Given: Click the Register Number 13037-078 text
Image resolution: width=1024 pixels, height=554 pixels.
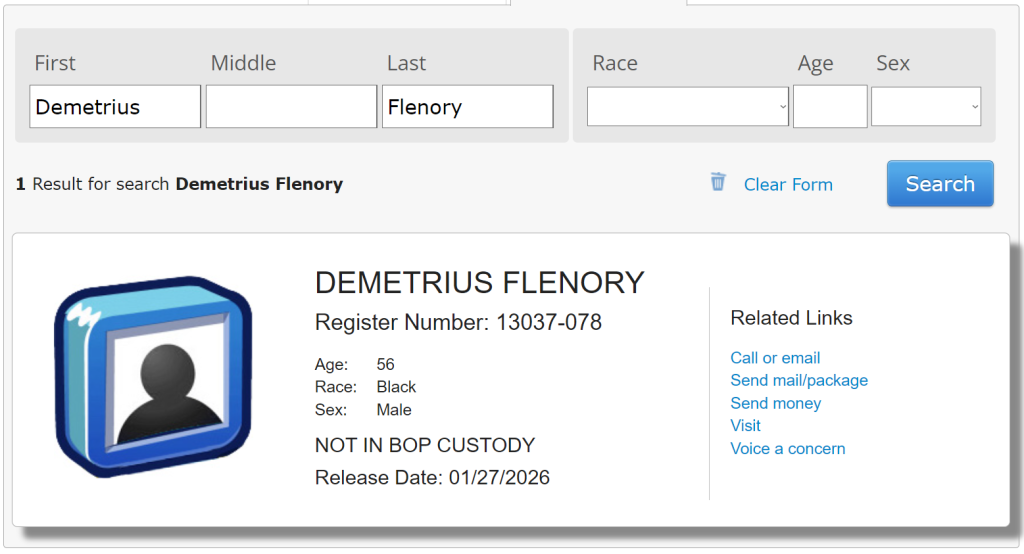Looking at the screenshot, I should pos(458,322).
